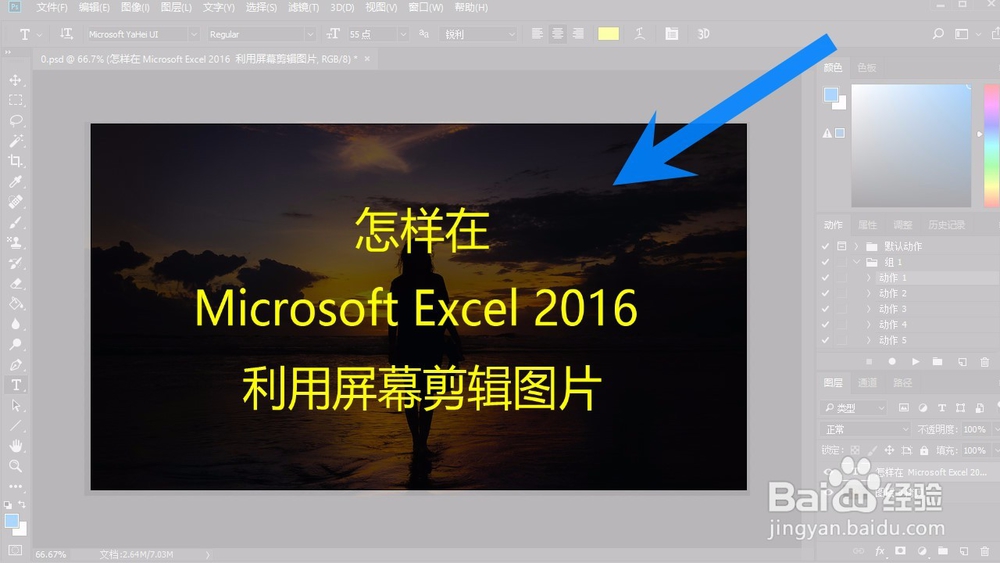
Task: Delete action using Actions panel trash icon
Action: 985,362
